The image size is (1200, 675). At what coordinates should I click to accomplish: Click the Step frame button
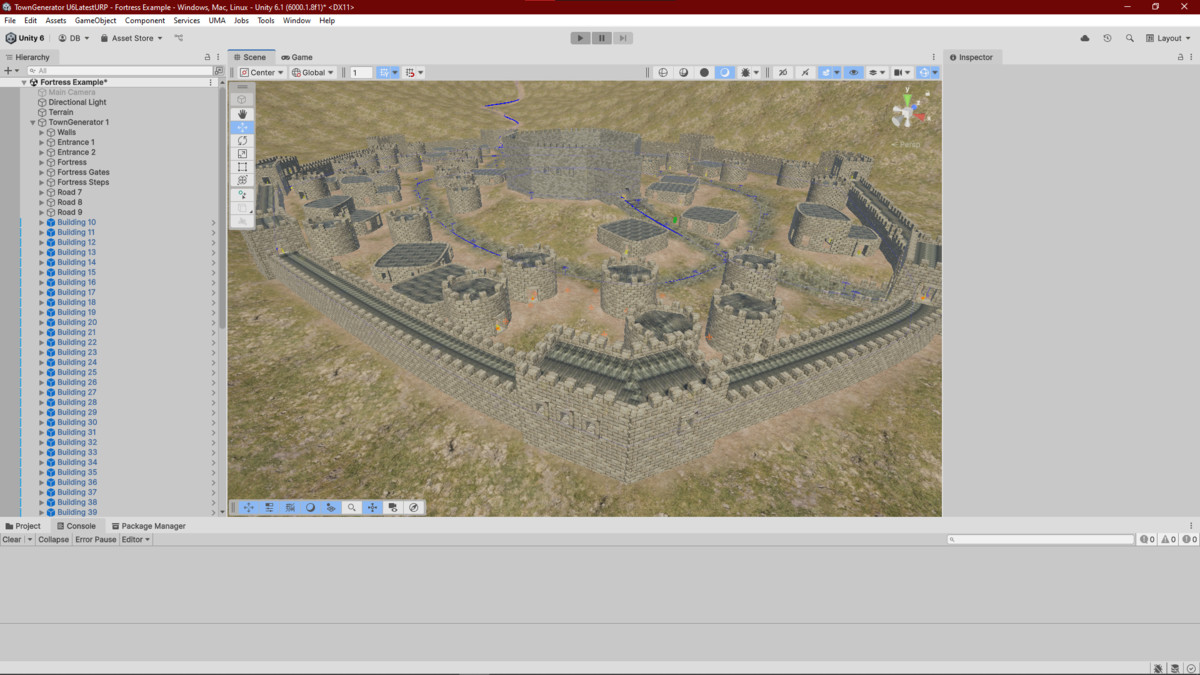click(x=622, y=38)
